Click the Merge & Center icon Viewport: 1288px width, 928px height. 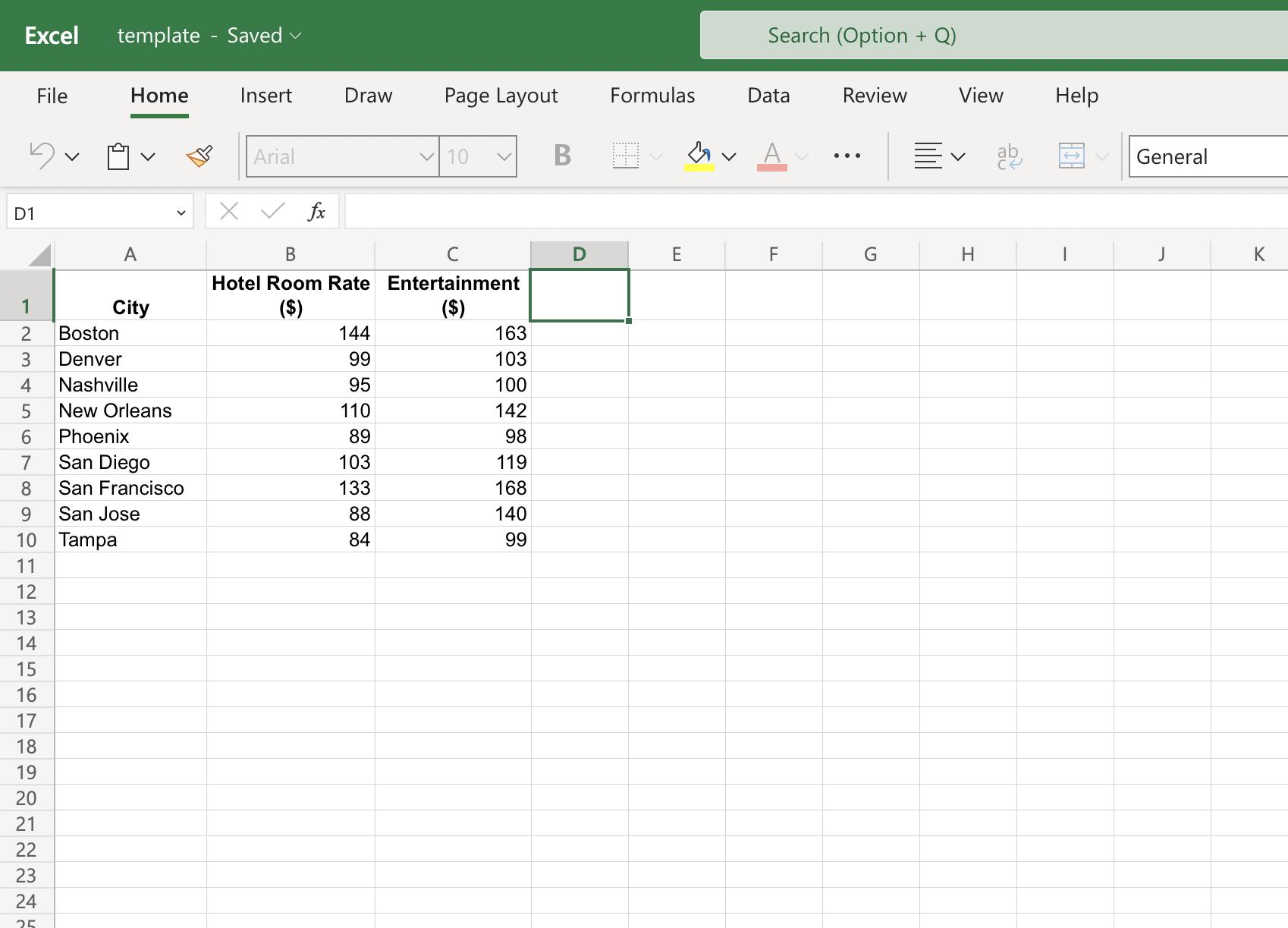point(1071,156)
